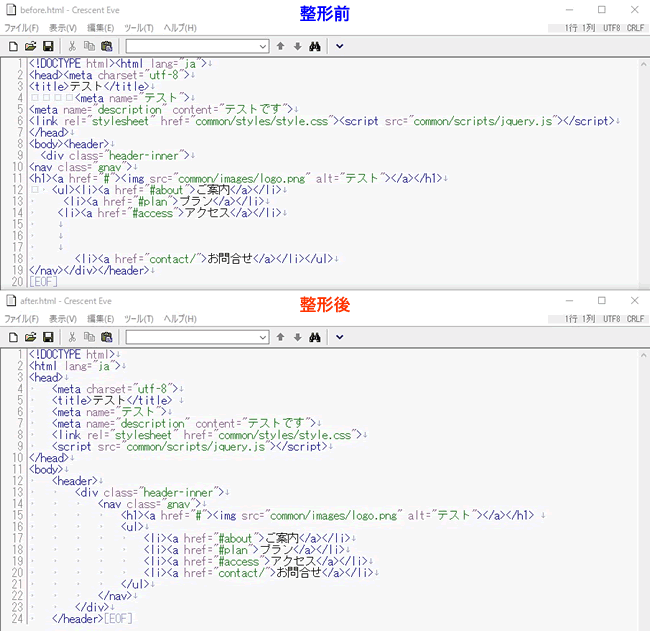
Task: Save file icon in before.html window
Action: (x=48, y=46)
